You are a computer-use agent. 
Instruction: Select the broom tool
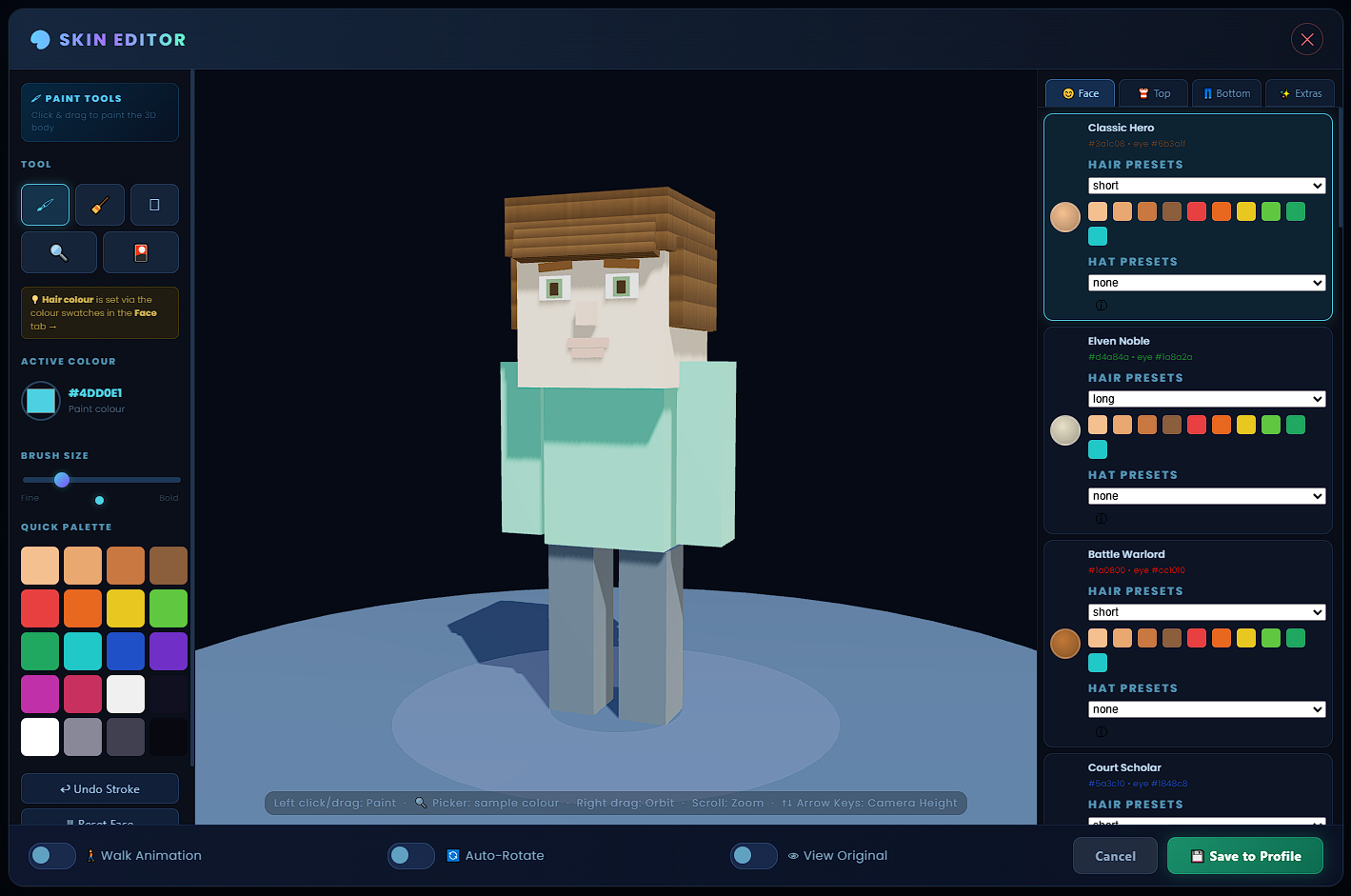point(100,205)
